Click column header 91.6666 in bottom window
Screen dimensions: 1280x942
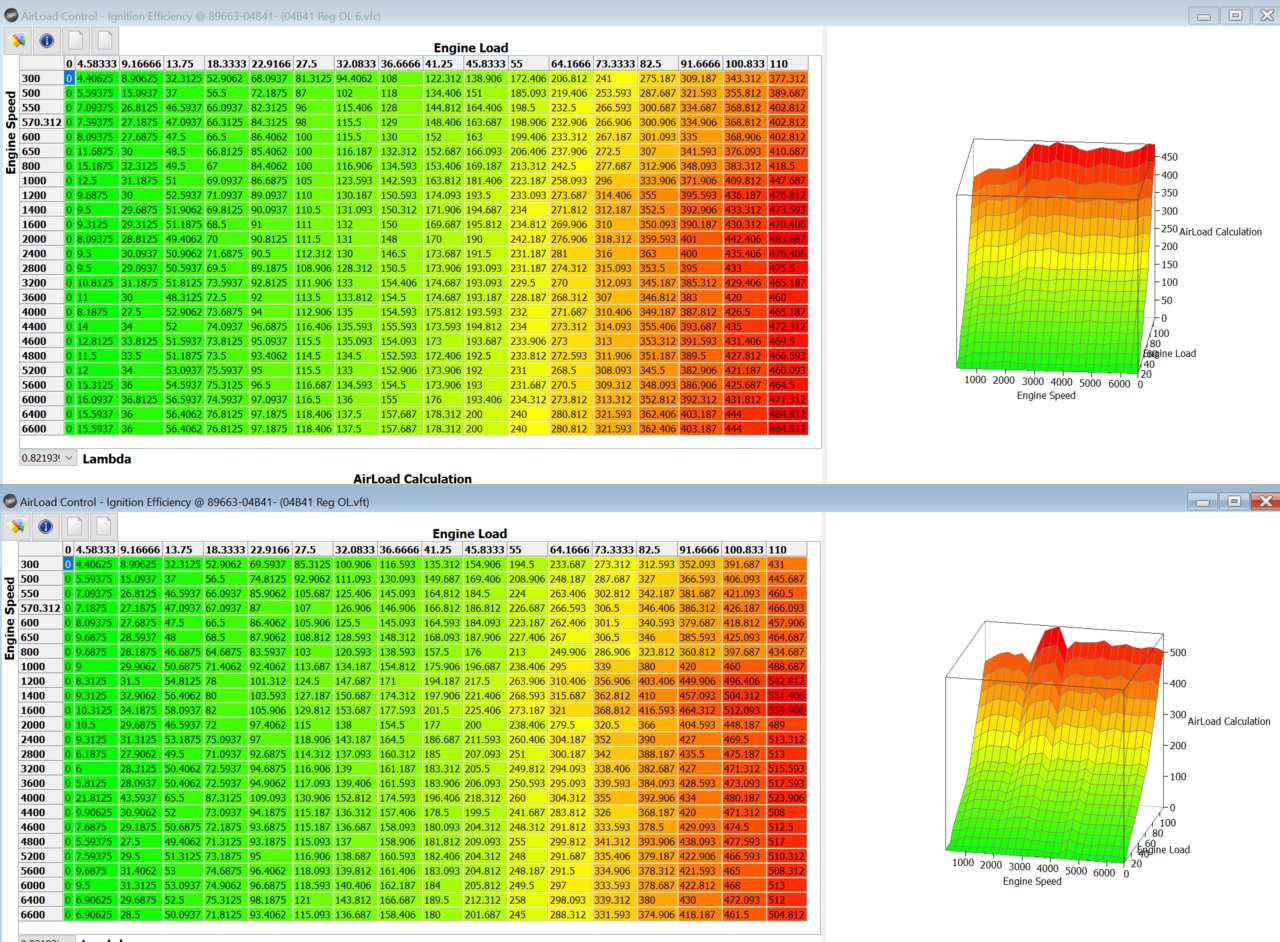pyautogui.click(x=701, y=550)
